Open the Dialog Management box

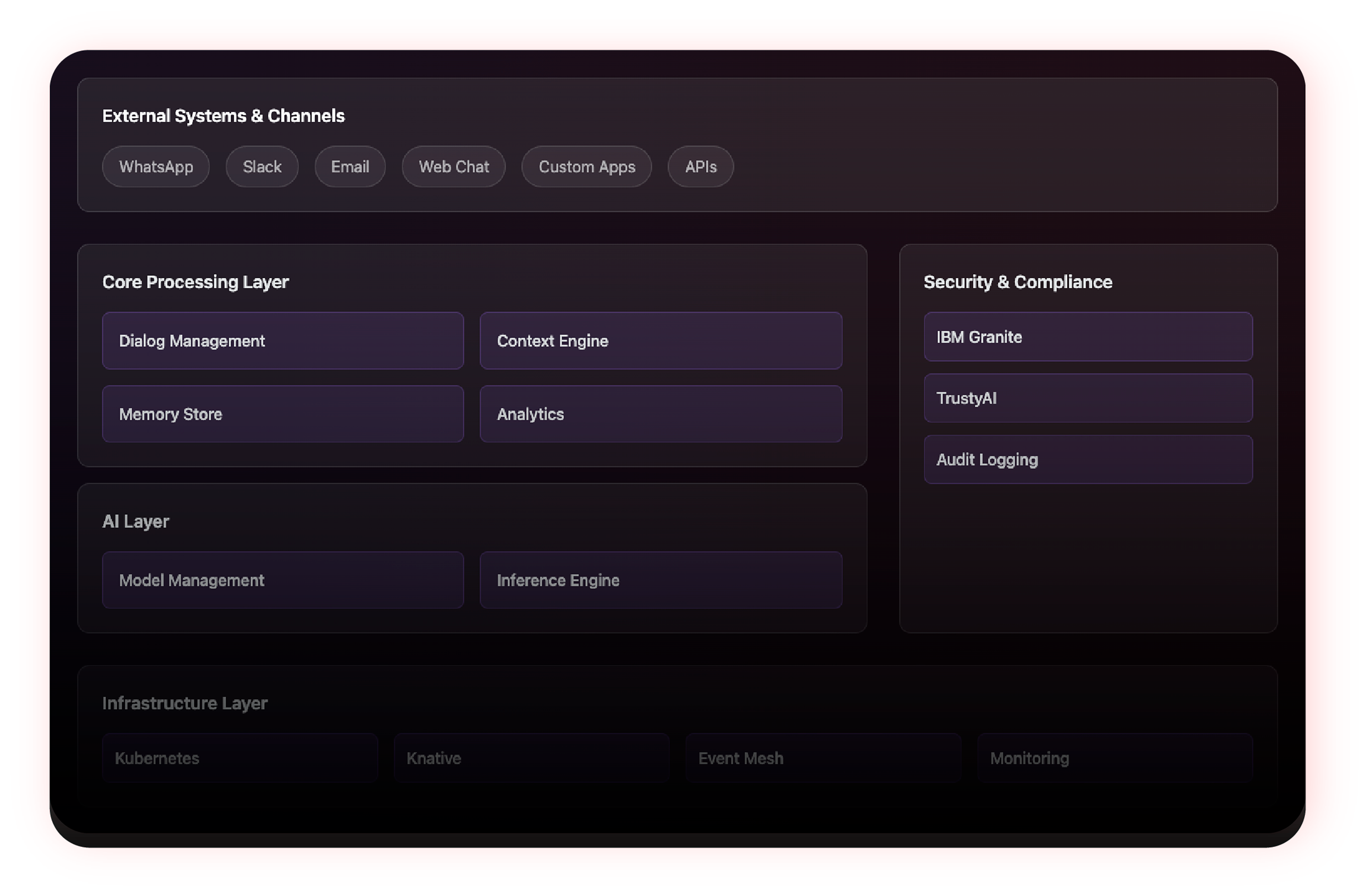(282, 341)
